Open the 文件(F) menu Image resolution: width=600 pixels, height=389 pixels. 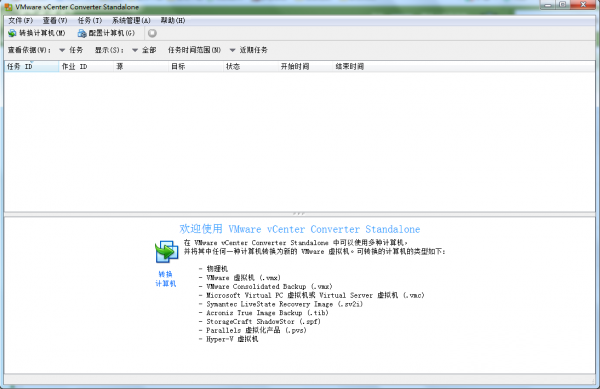pos(21,20)
